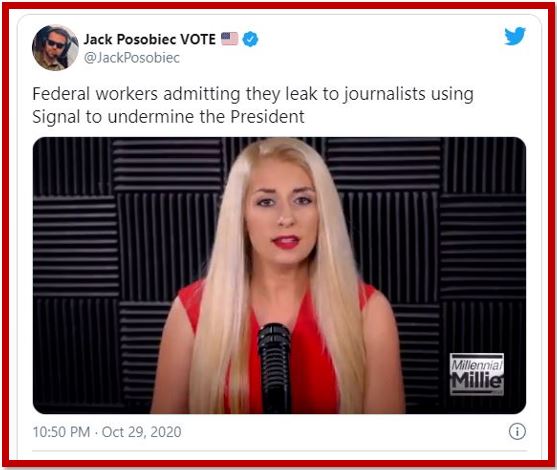Click the info icon beside timestamp
557x470 pixels.
[x=517, y=432]
